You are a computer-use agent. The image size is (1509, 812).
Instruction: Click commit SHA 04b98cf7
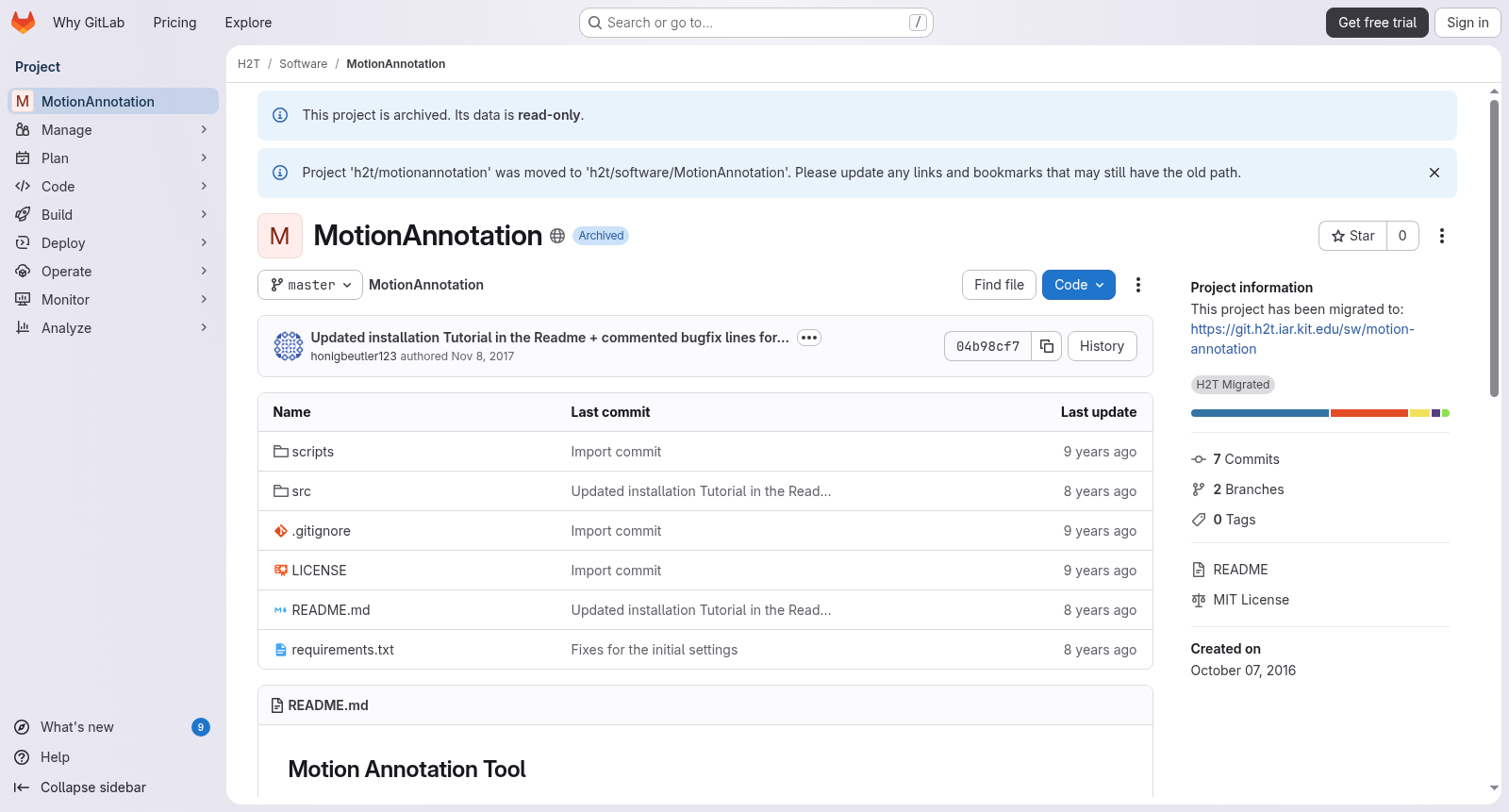click(987, 346)
